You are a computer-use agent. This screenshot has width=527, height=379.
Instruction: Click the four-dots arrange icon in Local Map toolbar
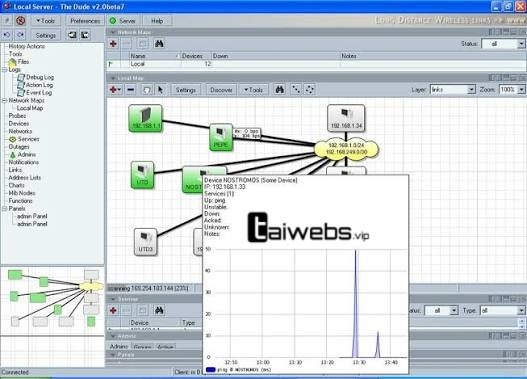pyautogui.click(x=310, y=90)
